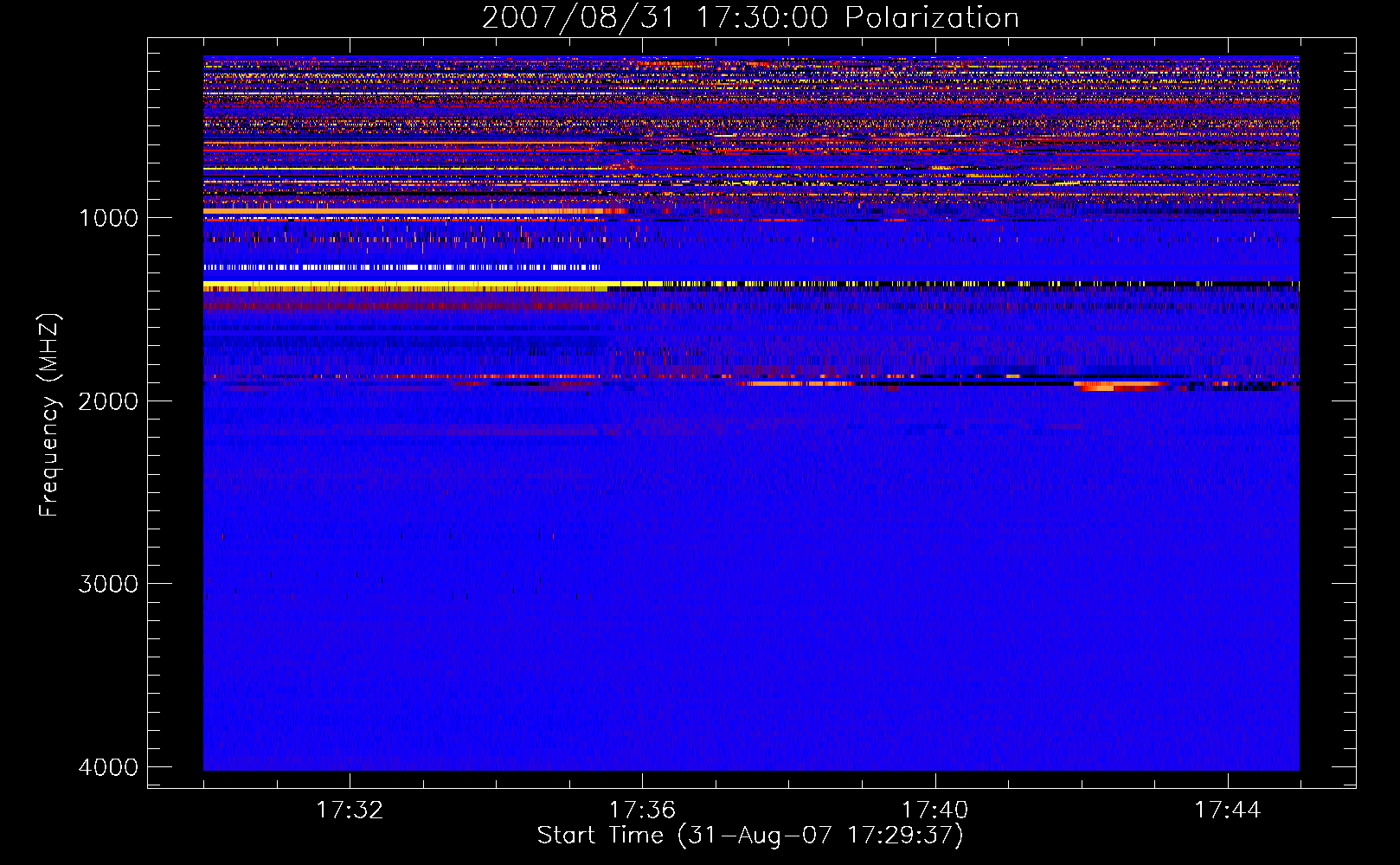1400x865 pixels.
Task: Click the '17:32' time axis label
Action: [x=350, y=810]
